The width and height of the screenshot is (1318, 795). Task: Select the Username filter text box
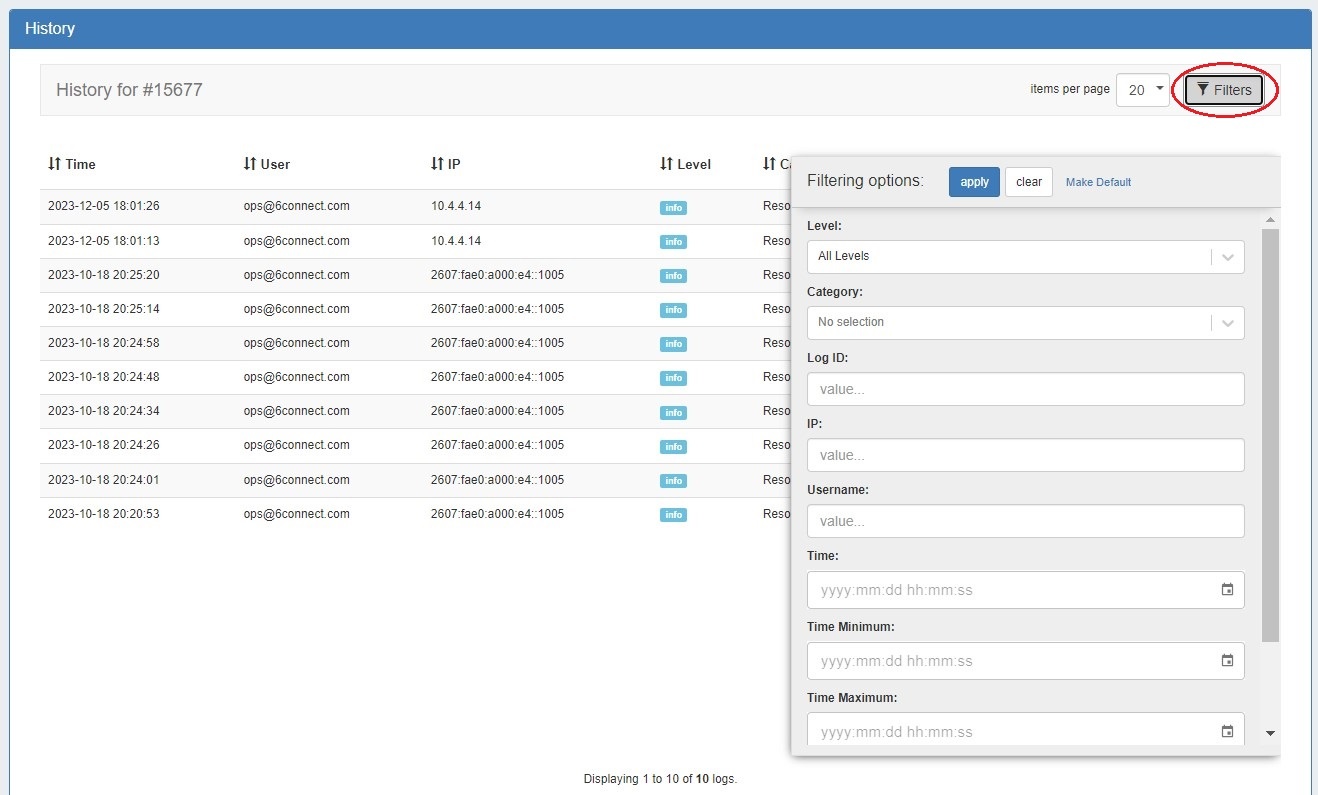point(1025,521)
